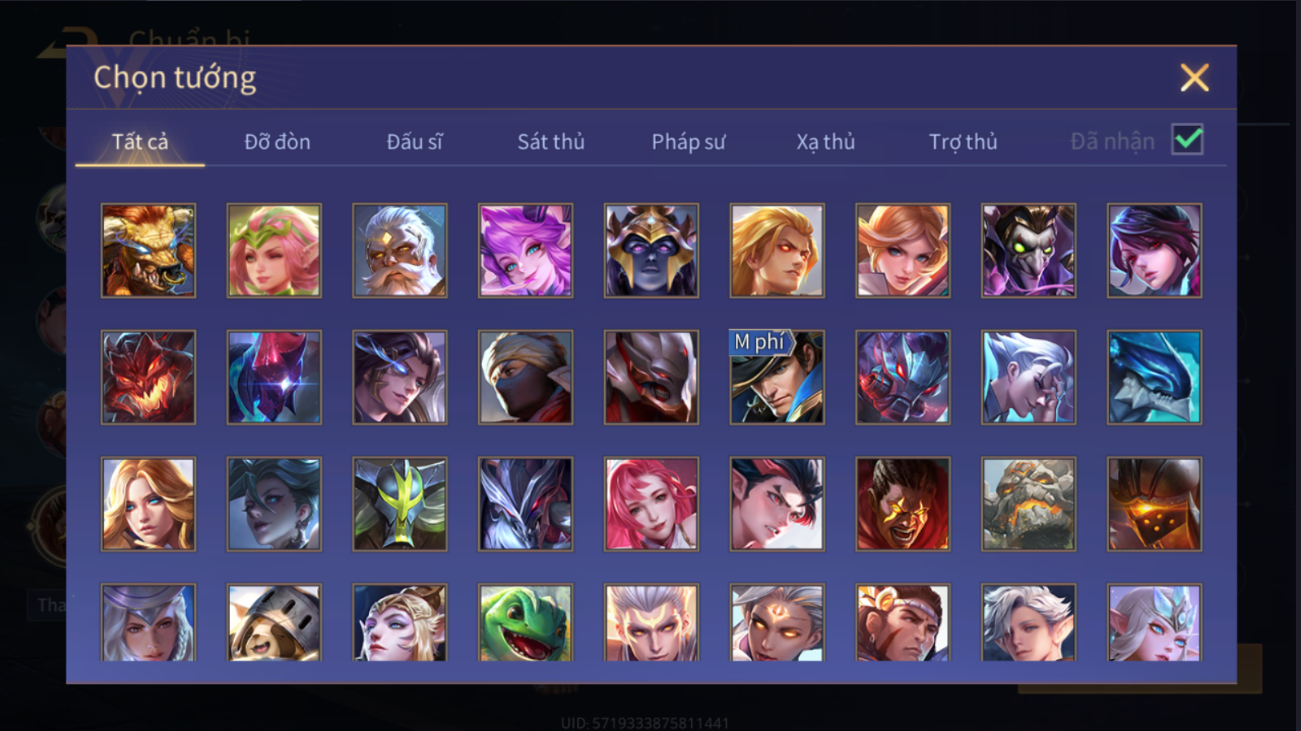Select the "Tất cả" tab
Image resolution: width=1301 pixels, height=731 pixels.
[140, 142]
